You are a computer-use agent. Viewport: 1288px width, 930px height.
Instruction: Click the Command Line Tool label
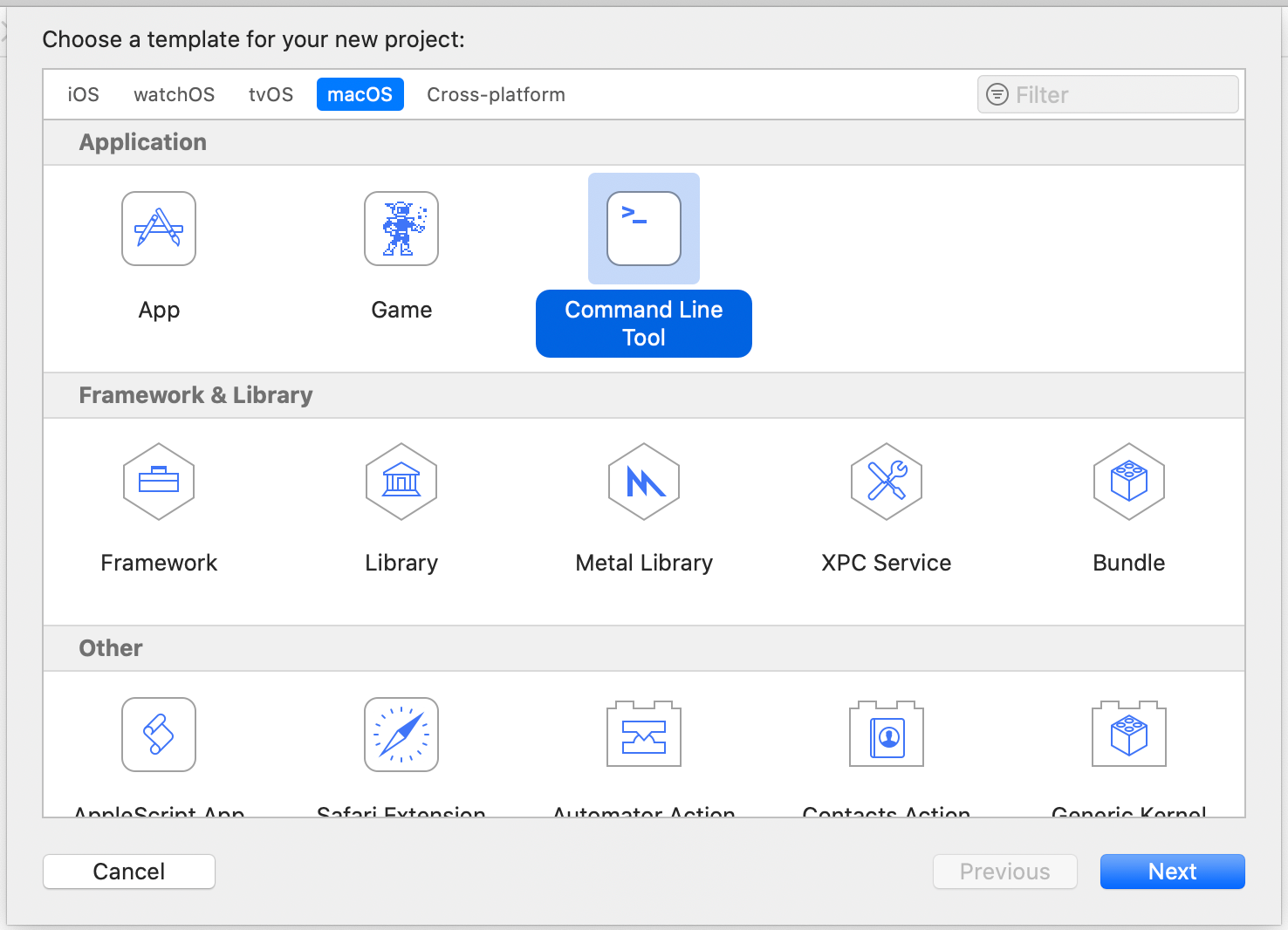point(644,324)
